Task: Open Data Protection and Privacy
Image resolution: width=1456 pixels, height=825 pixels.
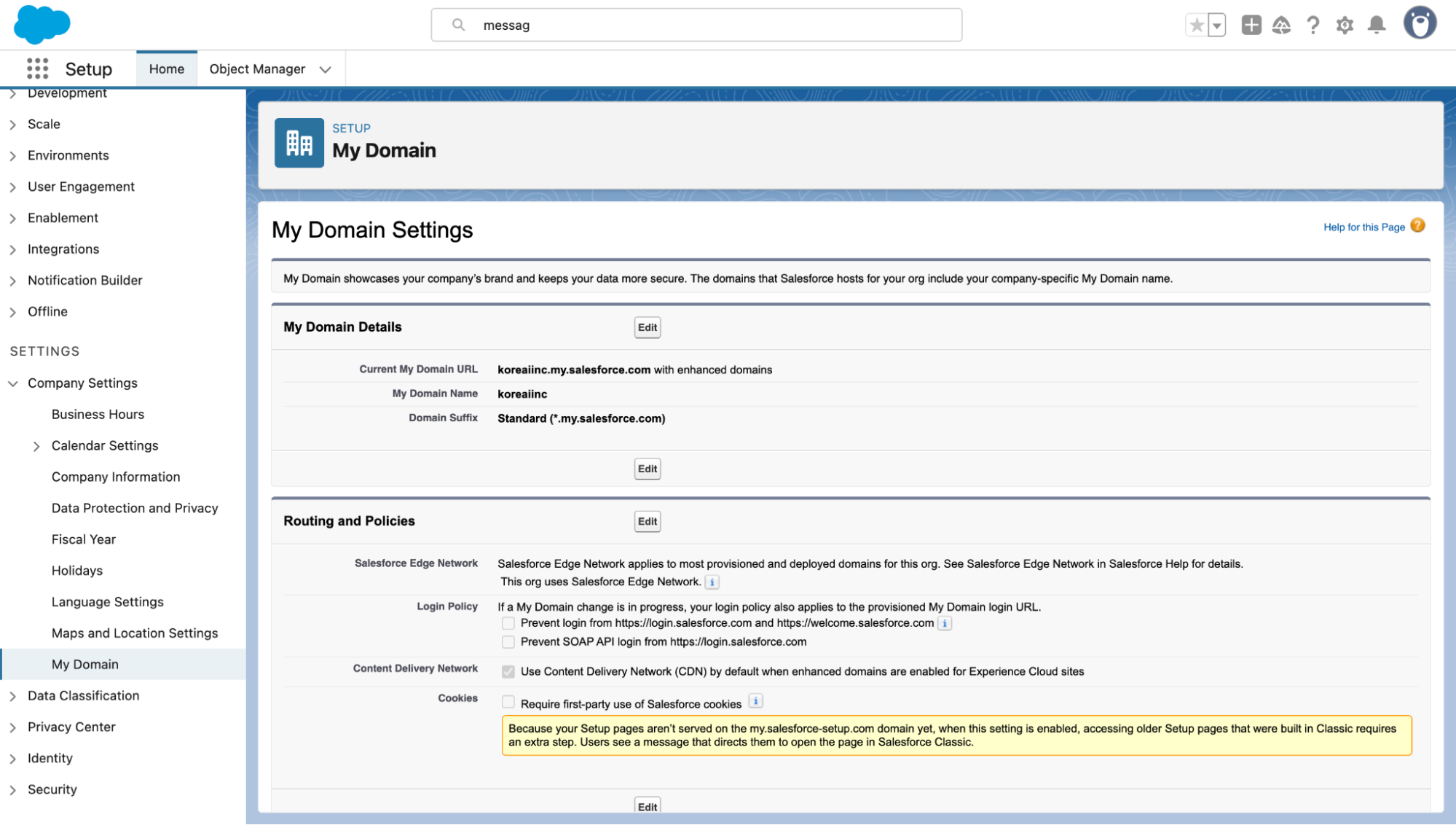Action: click(x=135, y=508)
